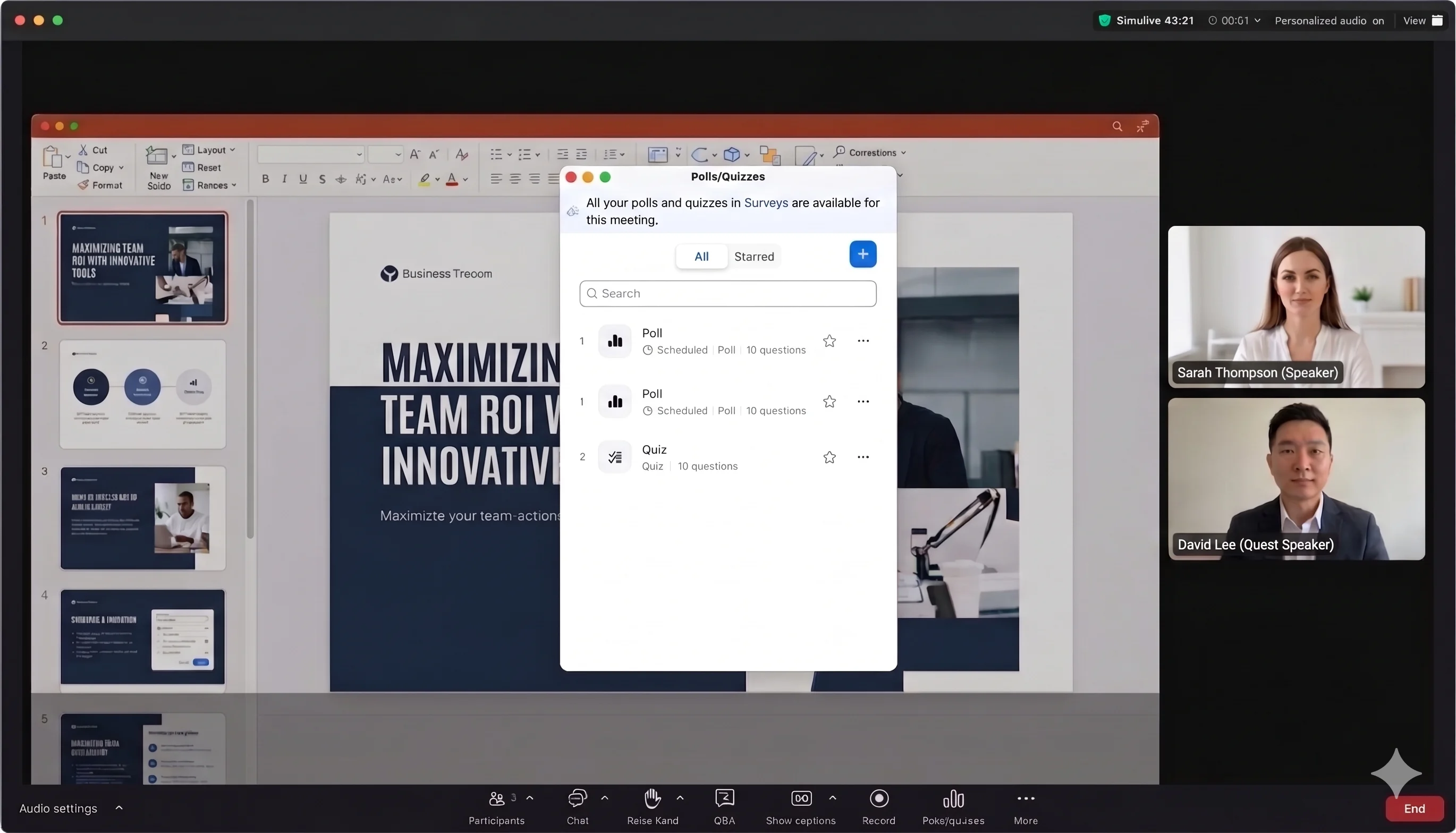This screenshot has height=833, width=1456.
Task: Expand the Audio settings caret
Action: 119,808
